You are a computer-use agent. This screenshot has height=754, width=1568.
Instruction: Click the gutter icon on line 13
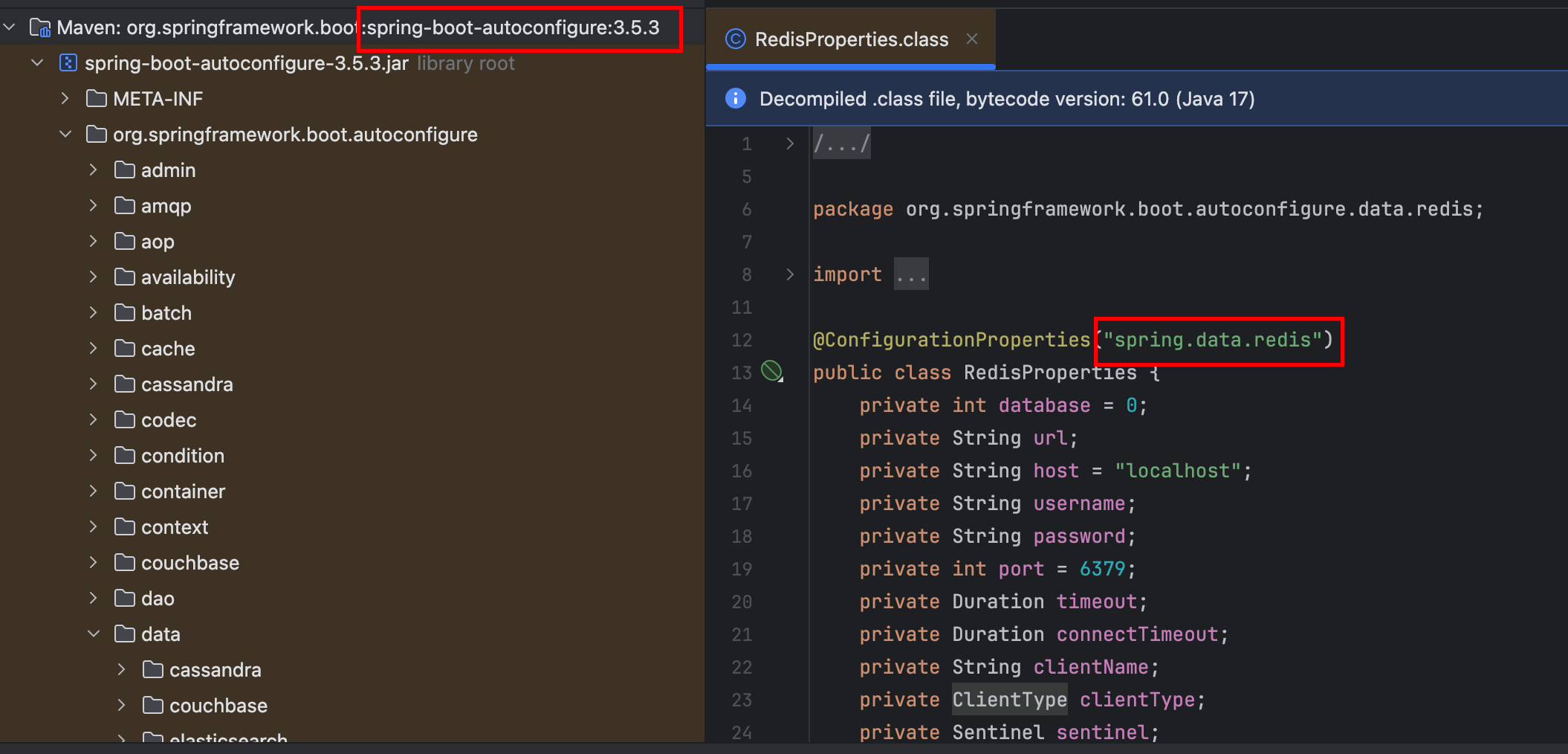pyautogui.click(x=772, y=371)
